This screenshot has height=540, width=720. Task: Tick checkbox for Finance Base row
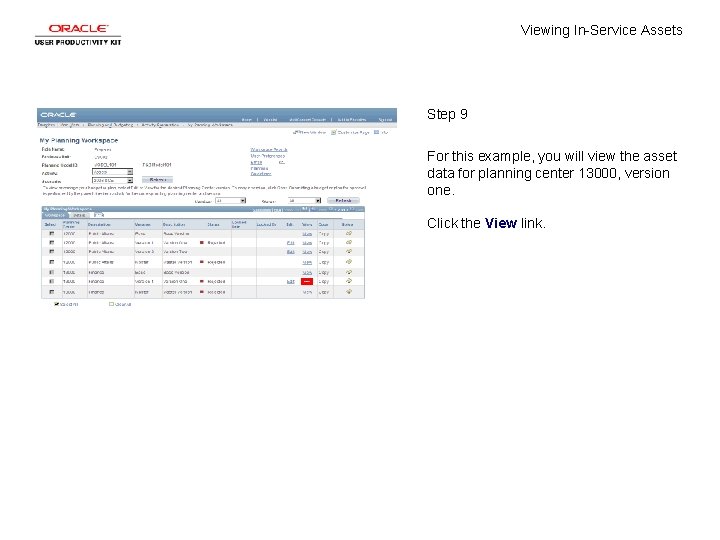point(51,272)
